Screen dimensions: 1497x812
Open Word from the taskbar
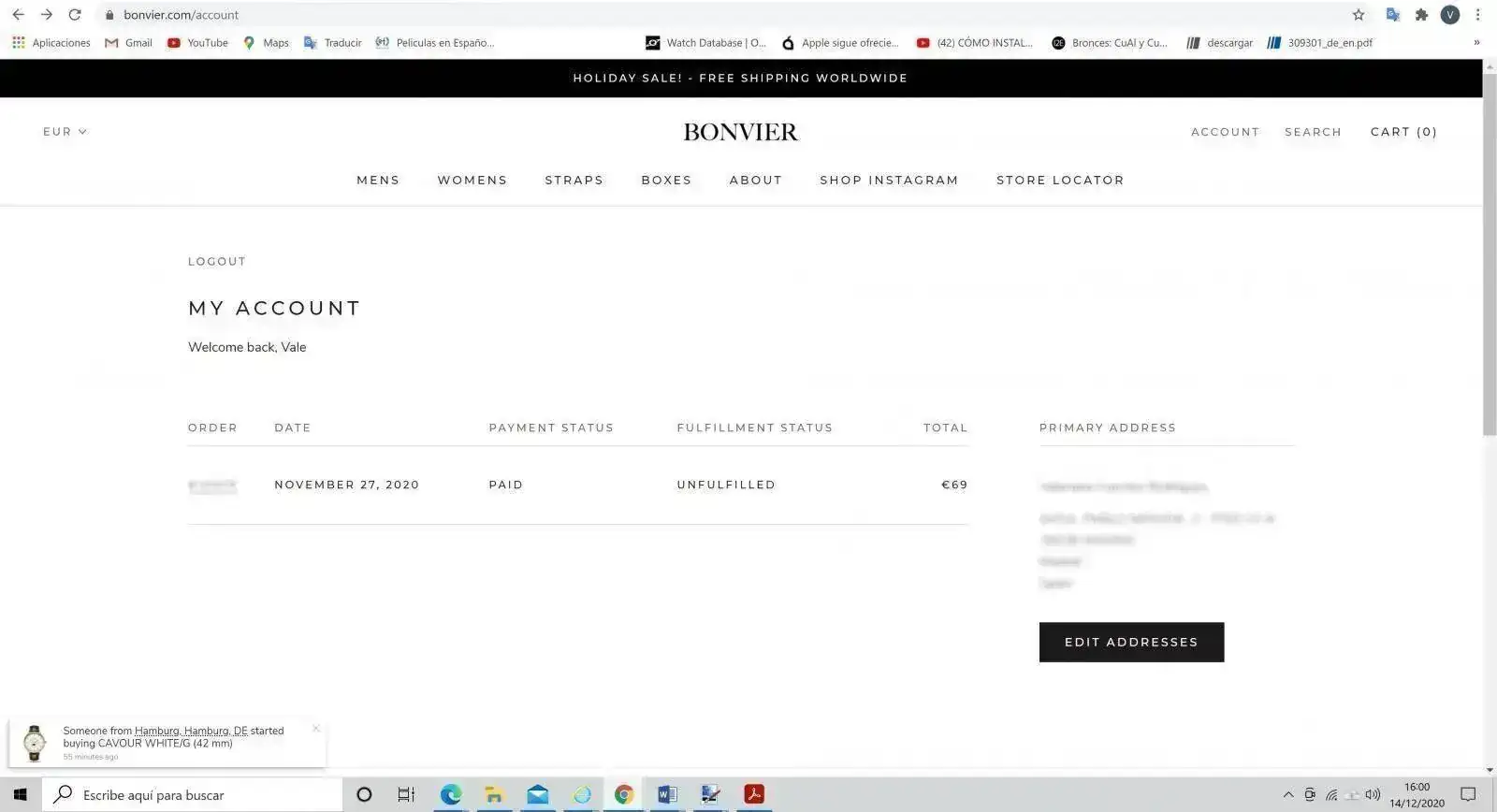667,794
